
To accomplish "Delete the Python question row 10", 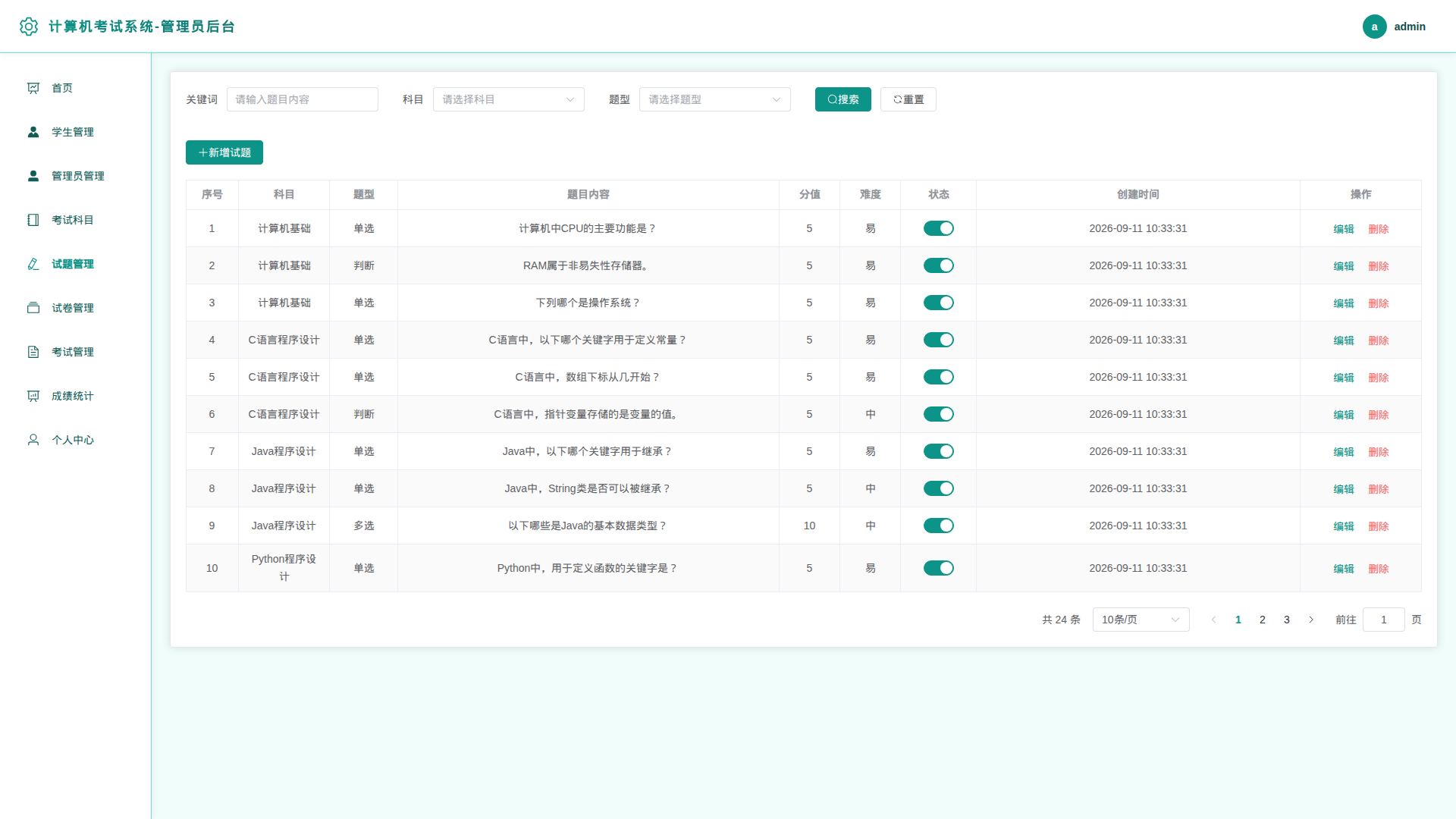I will pos(1379,569).
